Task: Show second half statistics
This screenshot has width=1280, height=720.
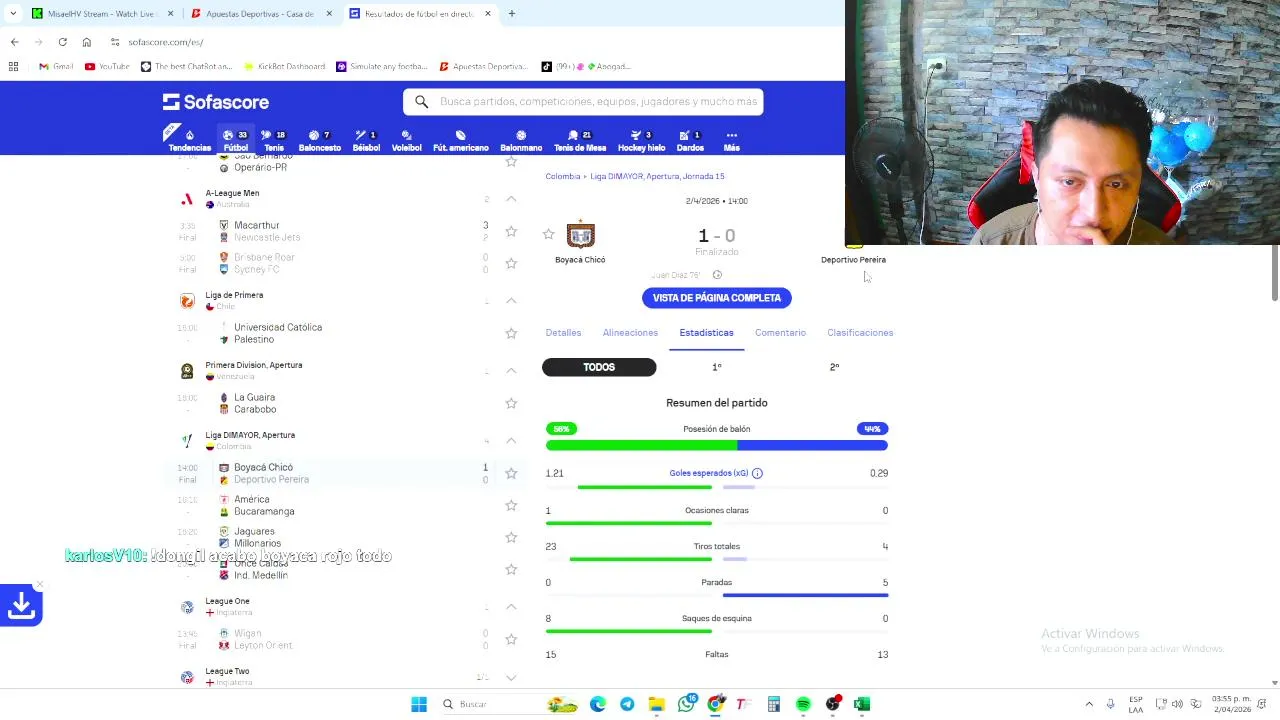Action: tap(834, 367)
